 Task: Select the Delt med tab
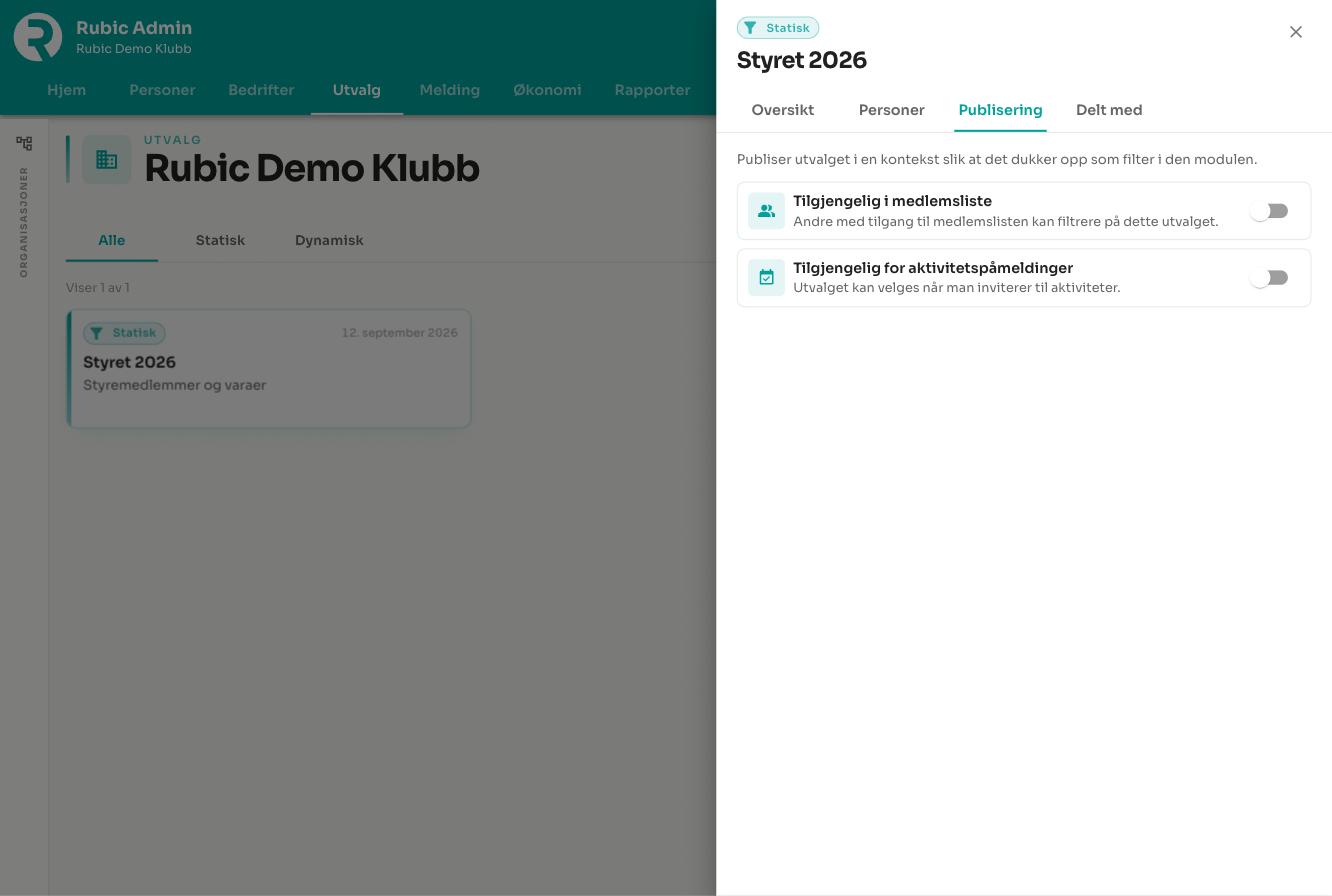1109,110
